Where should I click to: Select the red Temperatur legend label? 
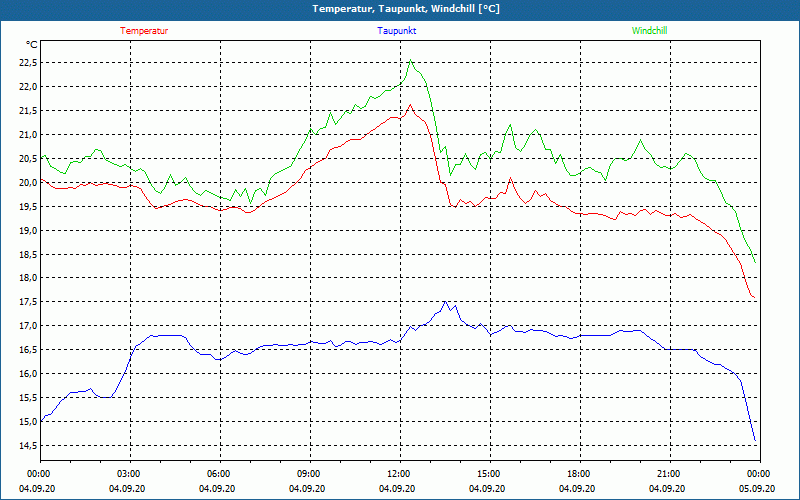coord(144,31)
